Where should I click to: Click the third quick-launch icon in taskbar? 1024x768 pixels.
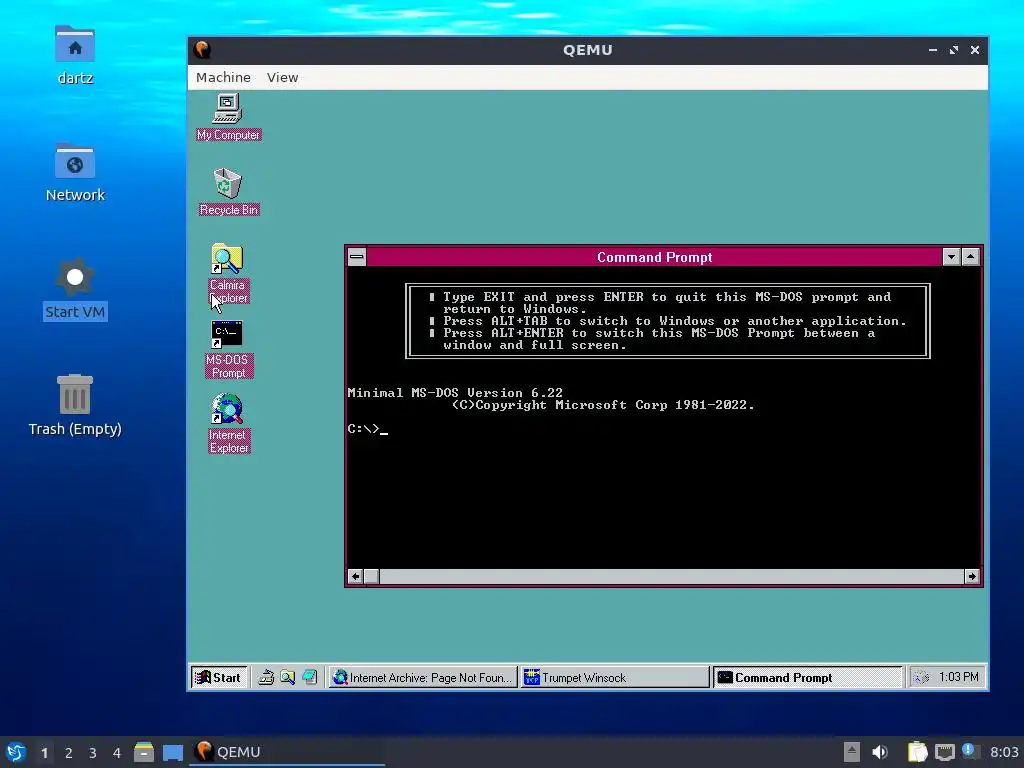coord(310,677)
